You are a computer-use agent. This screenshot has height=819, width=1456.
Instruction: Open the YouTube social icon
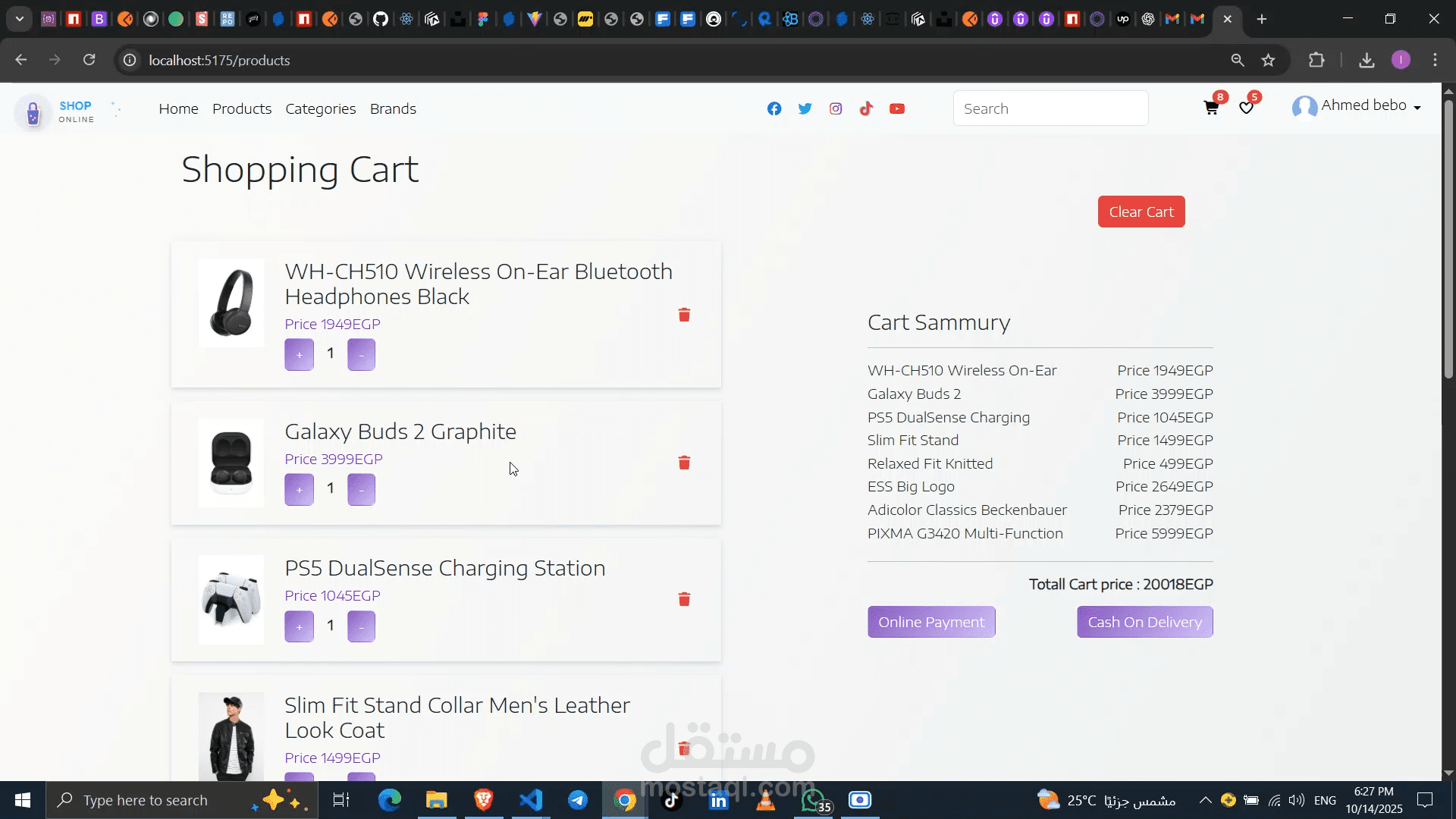(x=897, y=108)
